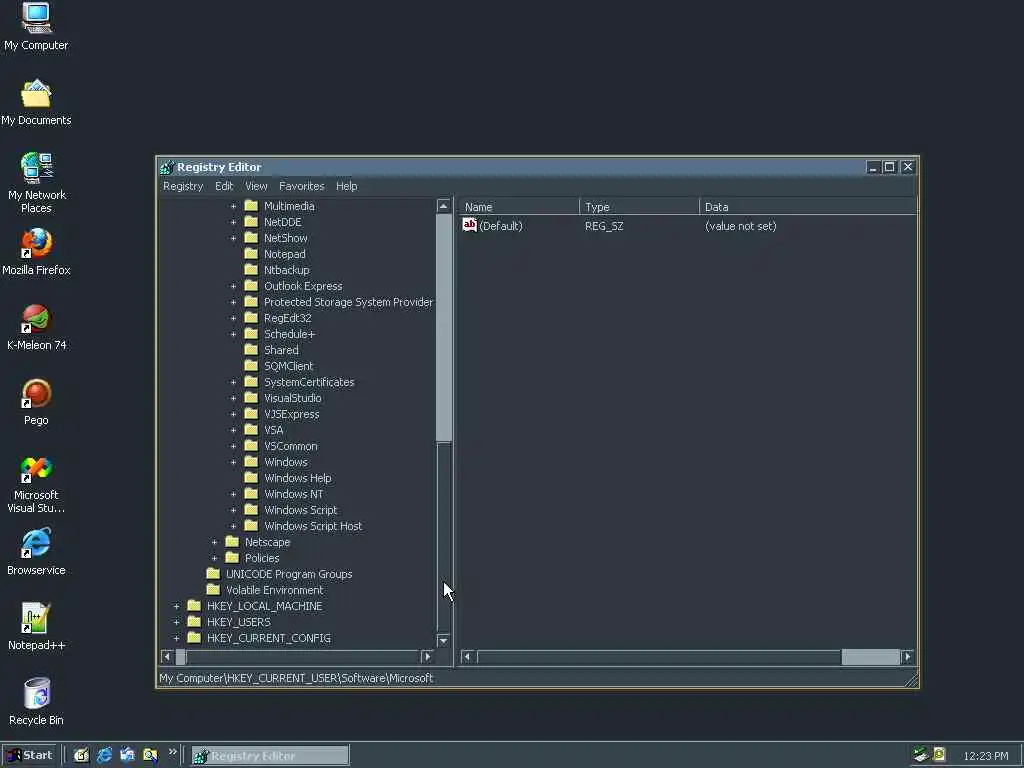The height and width of the screenshot is (768, 1024).
Task: Click the fourth quick launch search icon
Action: pos(150,756)
